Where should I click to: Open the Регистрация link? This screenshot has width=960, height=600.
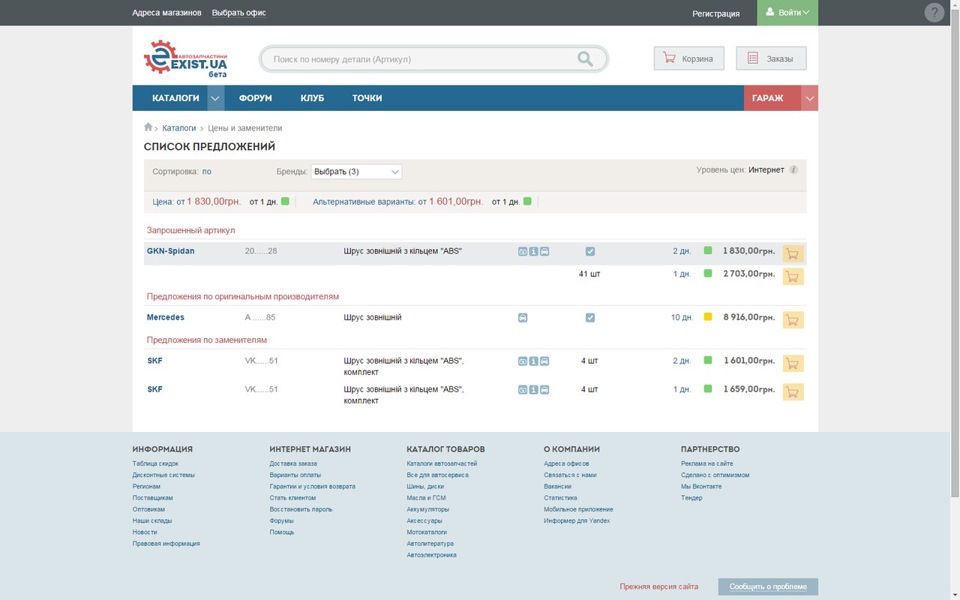(716, 13)
